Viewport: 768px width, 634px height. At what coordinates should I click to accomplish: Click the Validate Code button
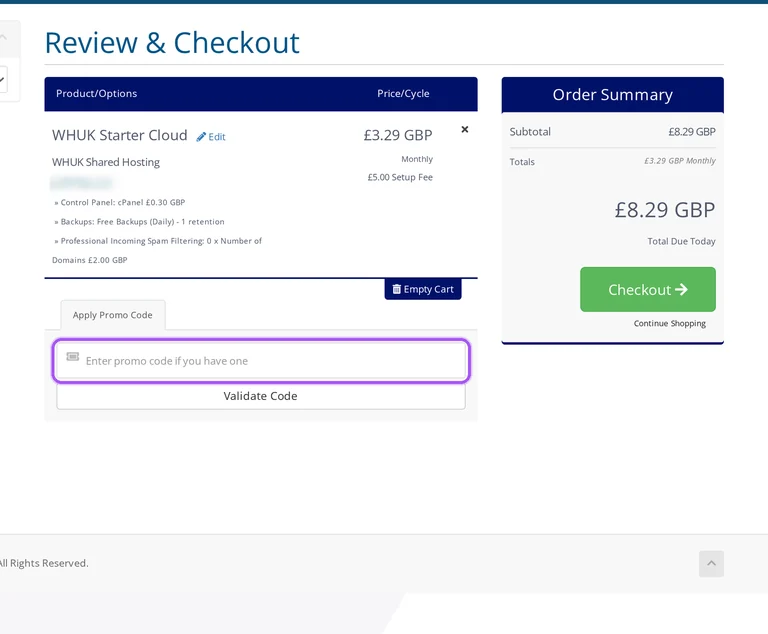pyautogui.click(x=261, y=396)
